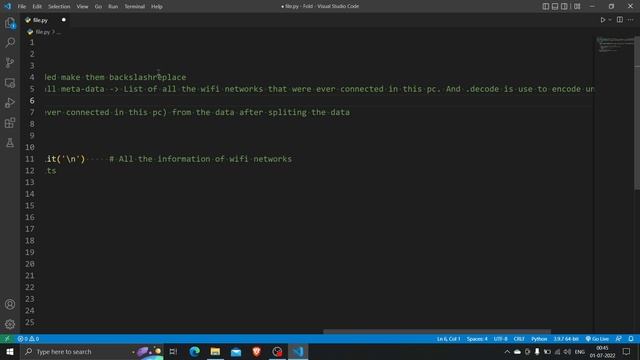
Task: Expand the breadcrumb ellipsis symbol
Action: (x=58, y=32)
